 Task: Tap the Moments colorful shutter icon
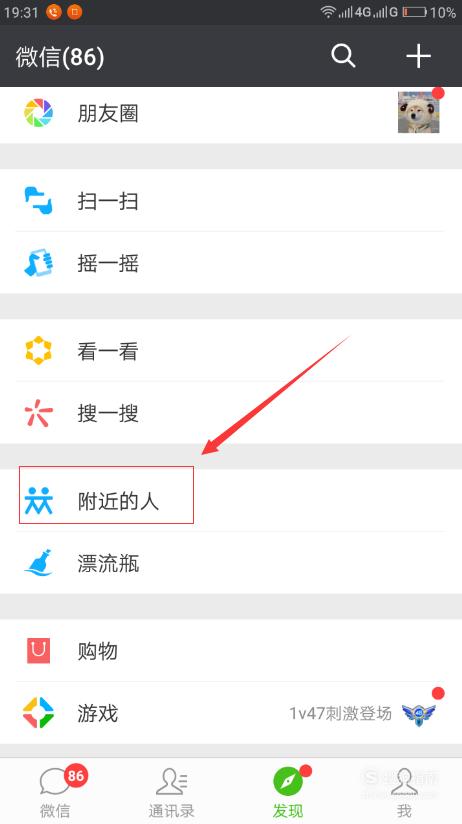(38, 113)
